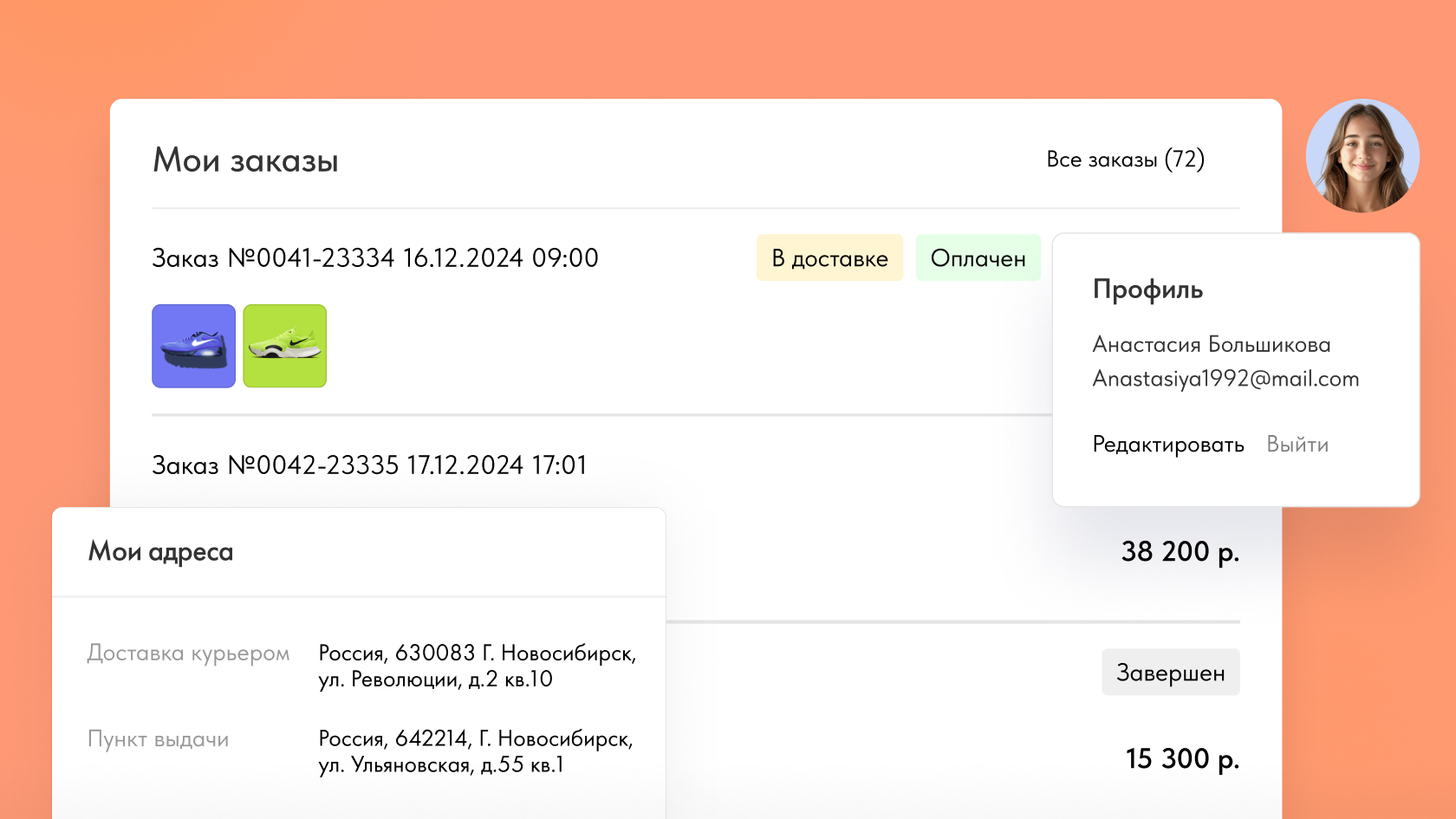Open the blue sneaker product thumbnail
The width and height of the screenshot is (1456, 819).
[193, 346]
